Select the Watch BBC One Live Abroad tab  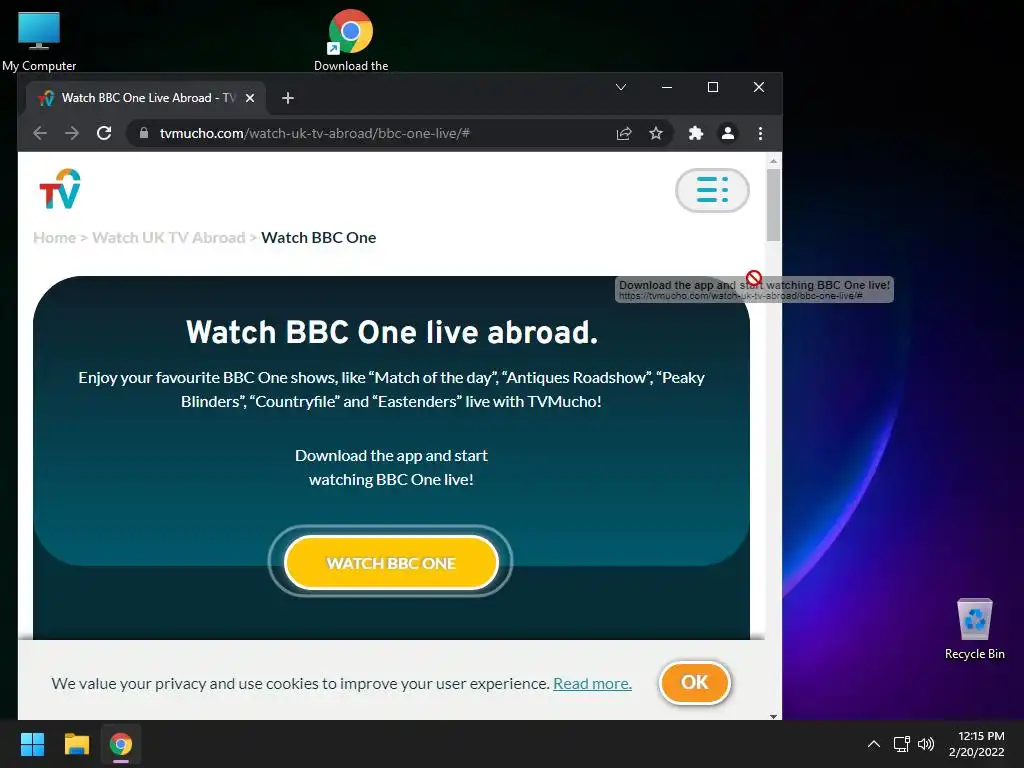[x=146, y=98]
